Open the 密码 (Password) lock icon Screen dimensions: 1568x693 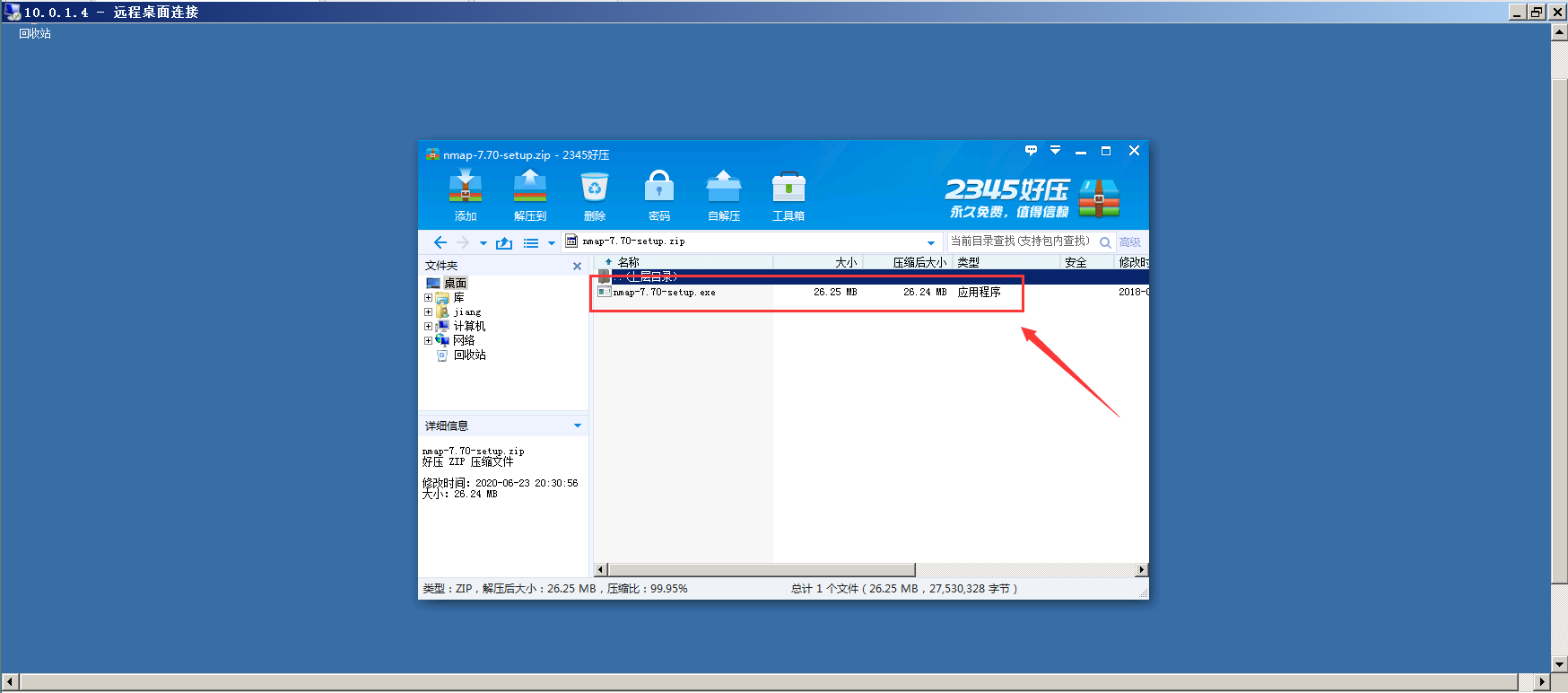(659, 195)
